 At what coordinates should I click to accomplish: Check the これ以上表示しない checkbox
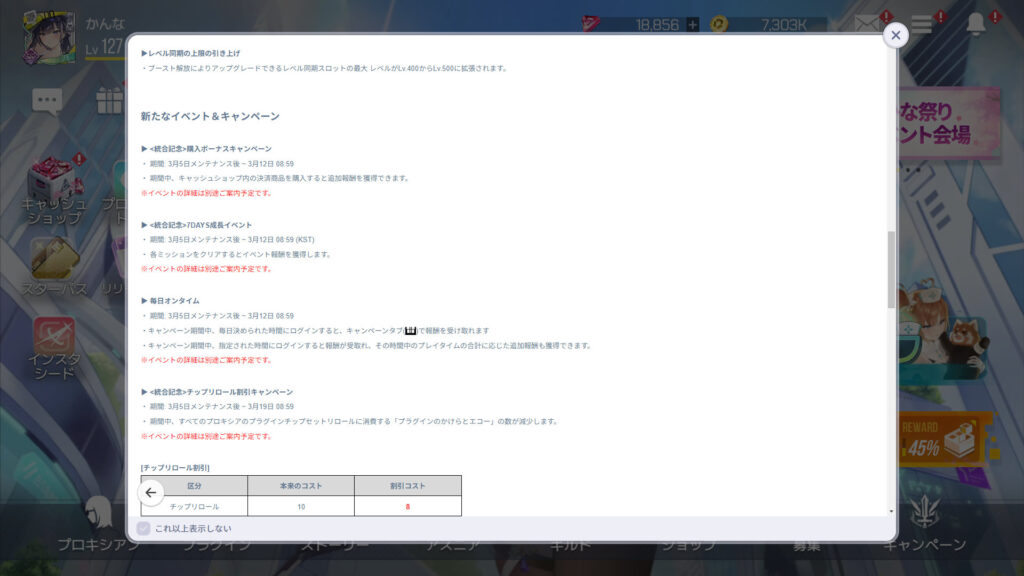(143, 529)
